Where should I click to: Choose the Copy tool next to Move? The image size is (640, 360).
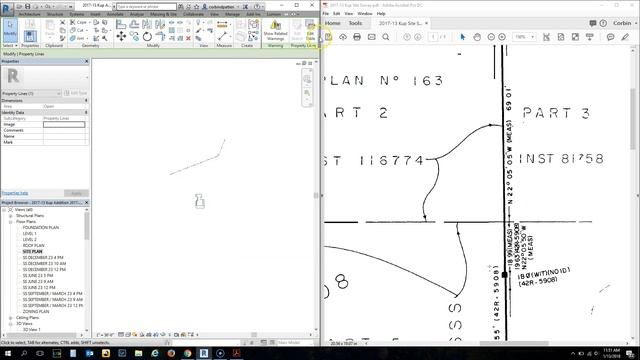tap(134, 37)
